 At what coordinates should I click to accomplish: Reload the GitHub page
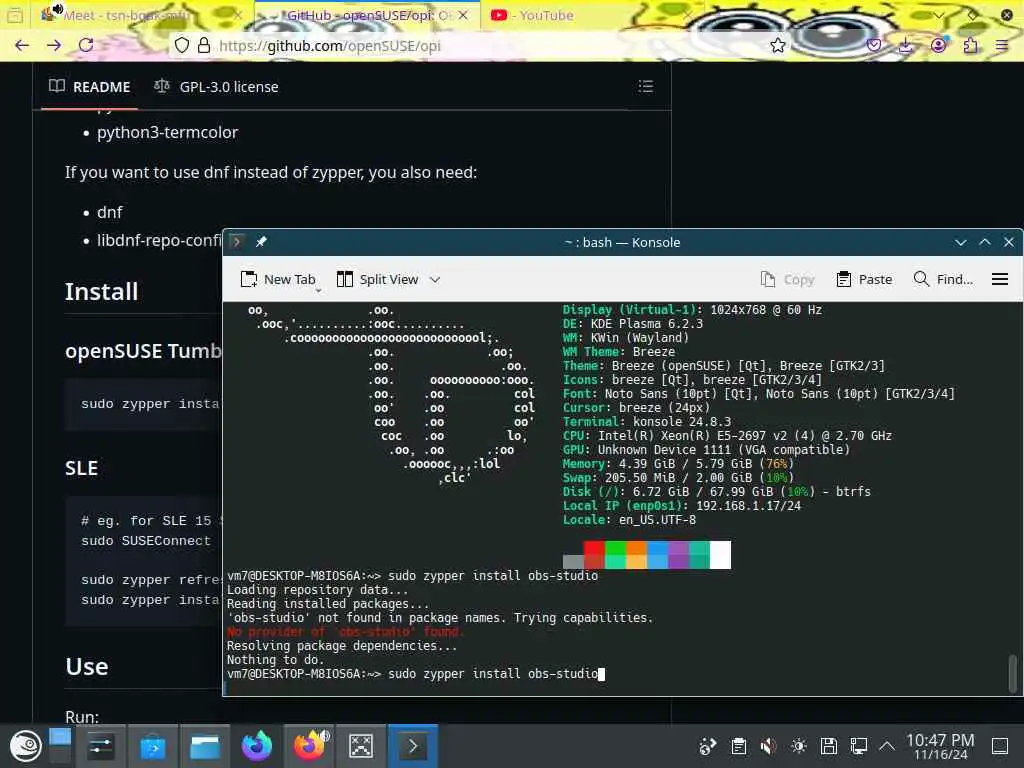86,45
